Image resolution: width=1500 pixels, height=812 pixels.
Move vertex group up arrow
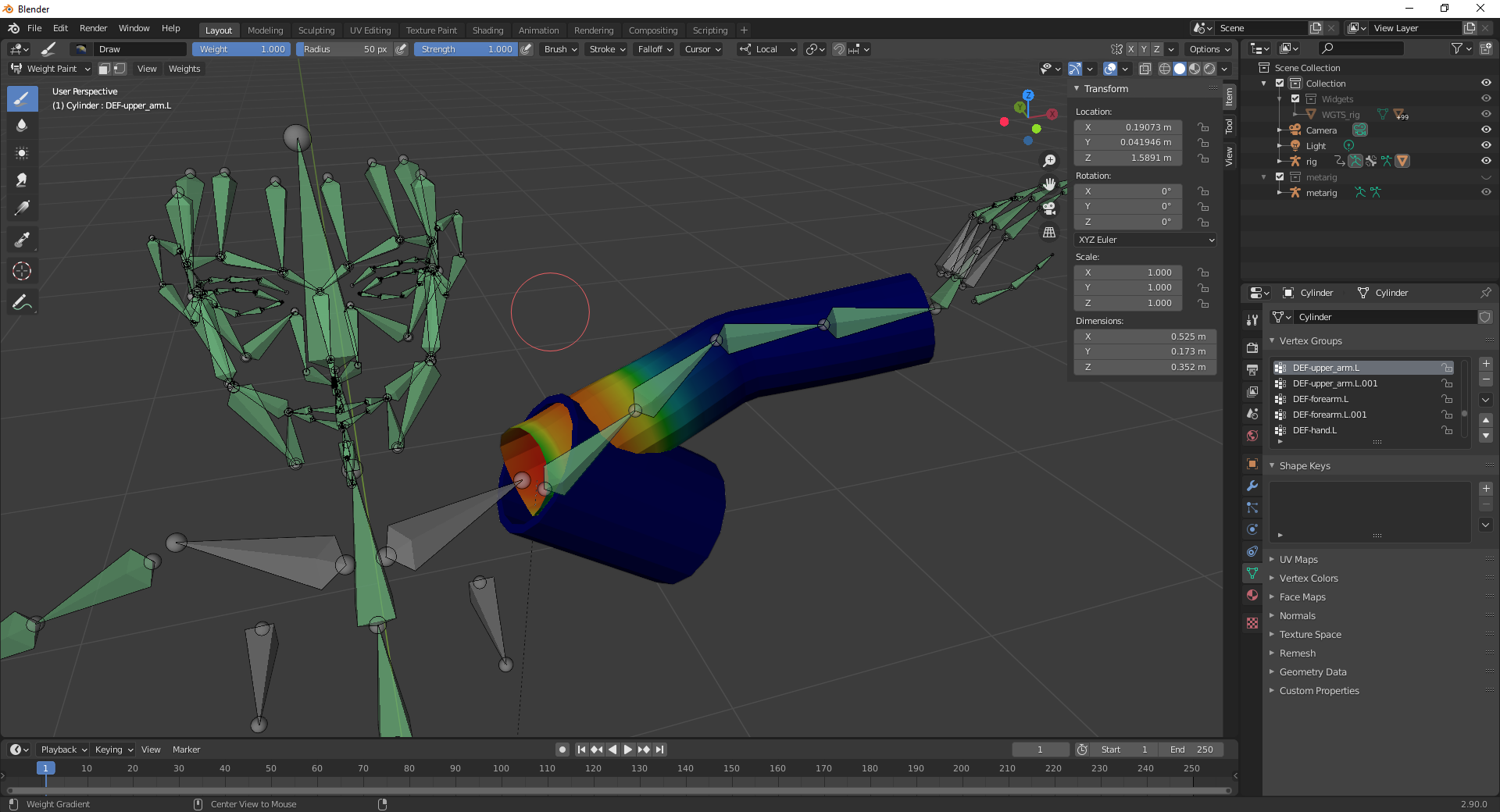click(1486, 420)
